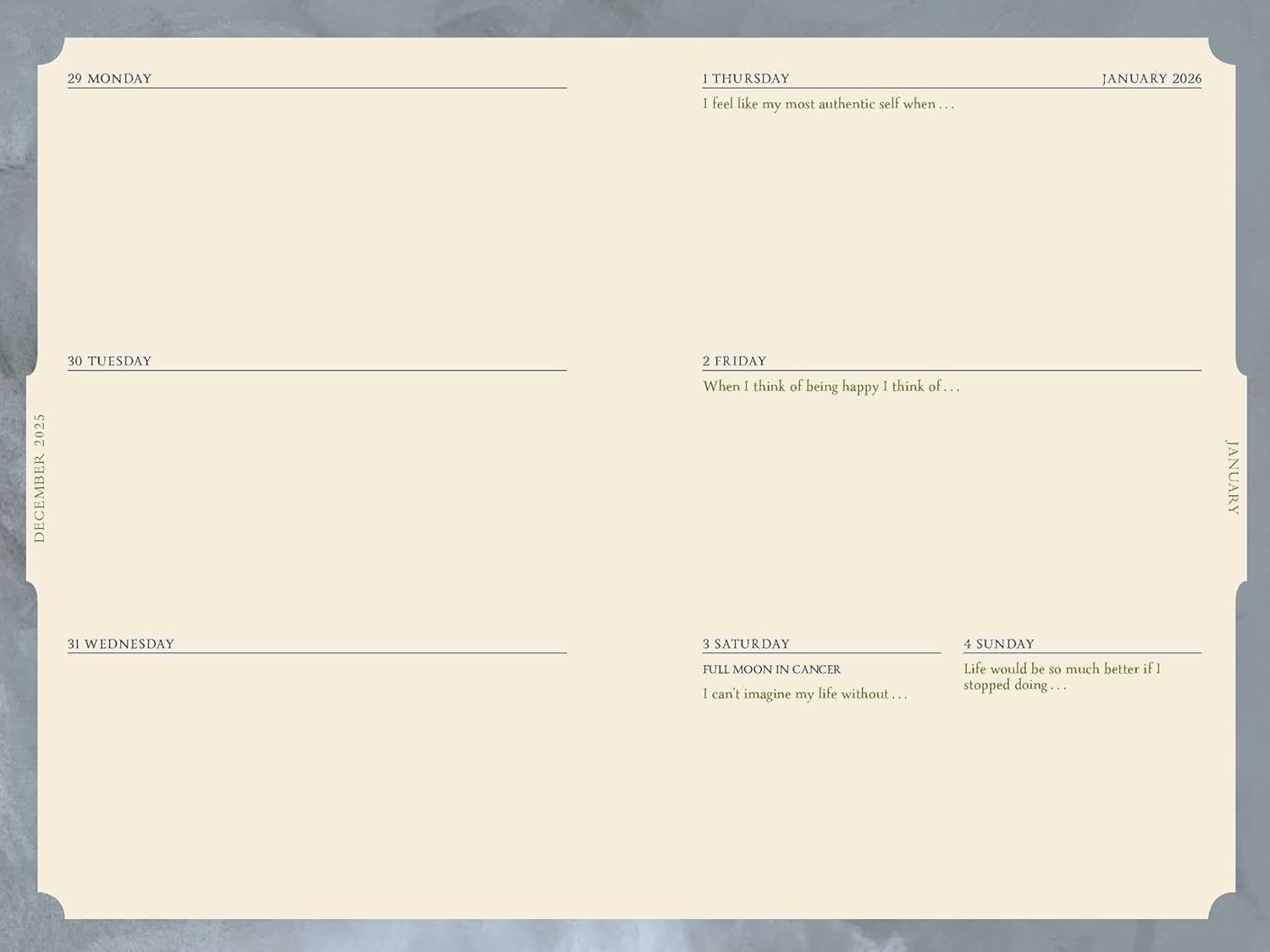Select the 3 Saturday heading

(x=745, y=644)
